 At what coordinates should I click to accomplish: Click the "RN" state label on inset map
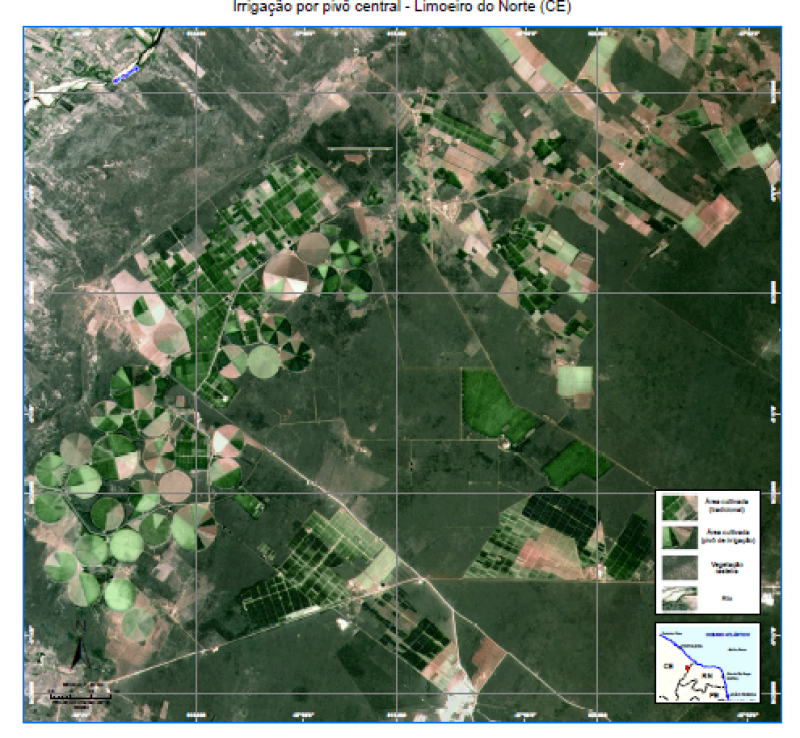(707, 676)
